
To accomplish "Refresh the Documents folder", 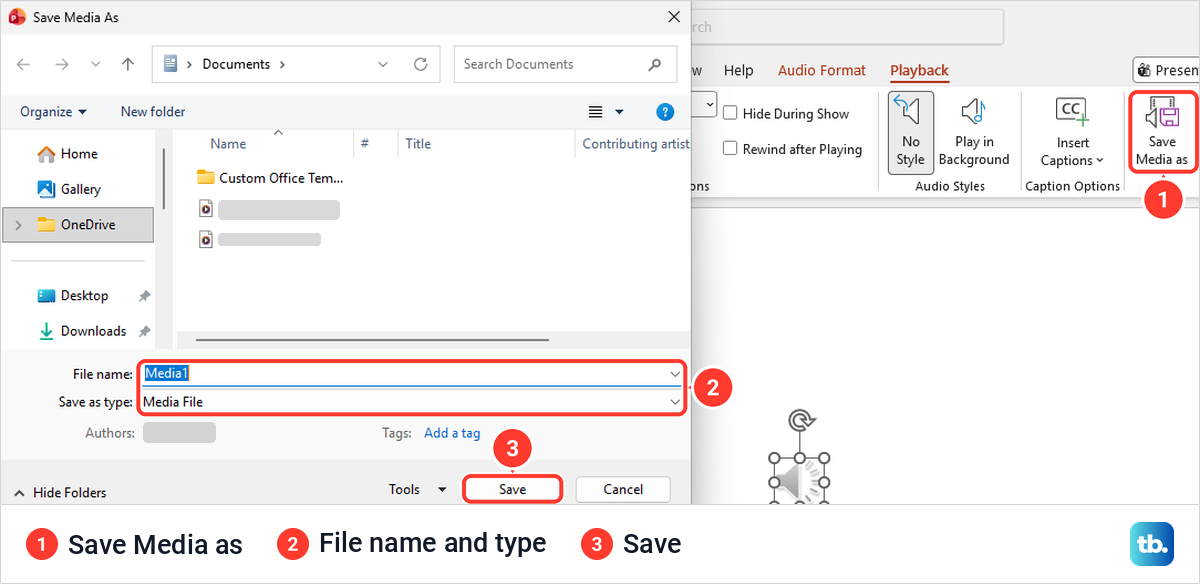I will click(x=422, y=64).
